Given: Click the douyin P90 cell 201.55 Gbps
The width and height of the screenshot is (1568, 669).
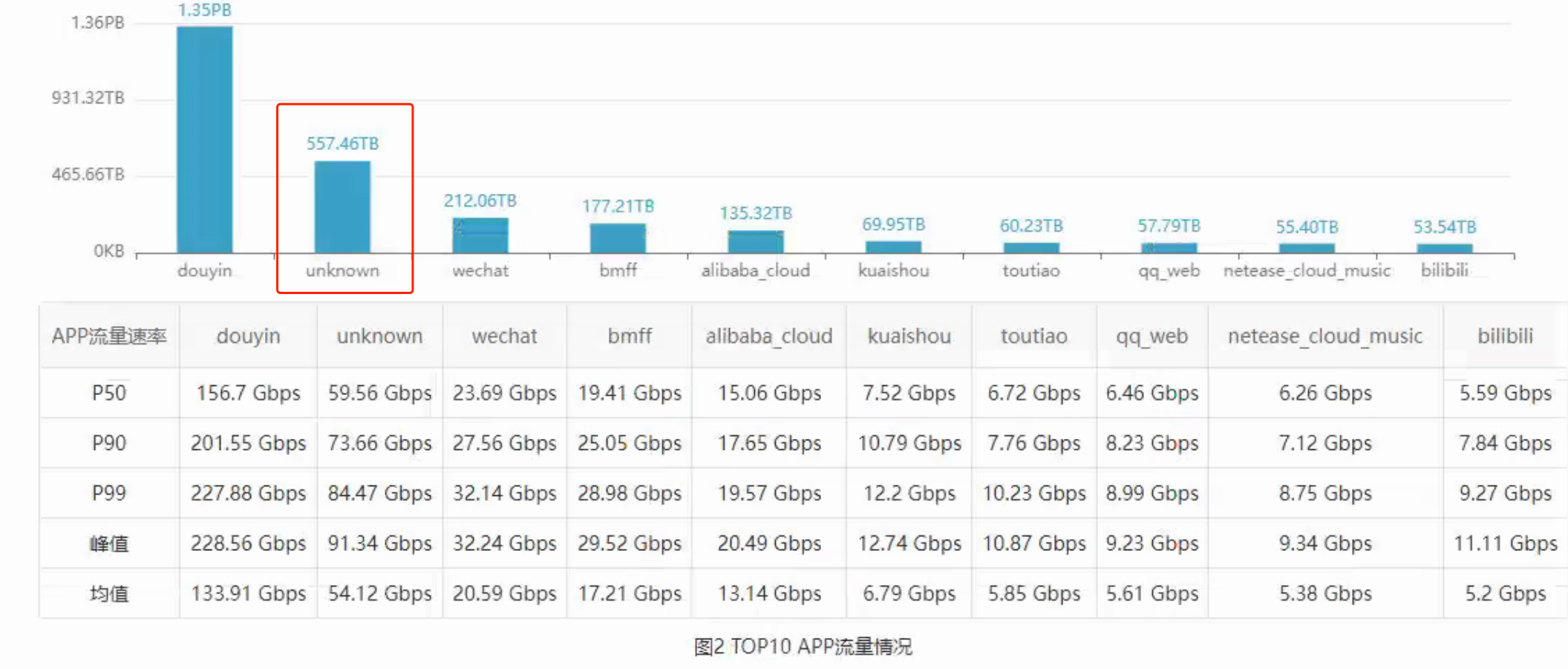Looking at the screenshot, I should [x=248, y=443].
